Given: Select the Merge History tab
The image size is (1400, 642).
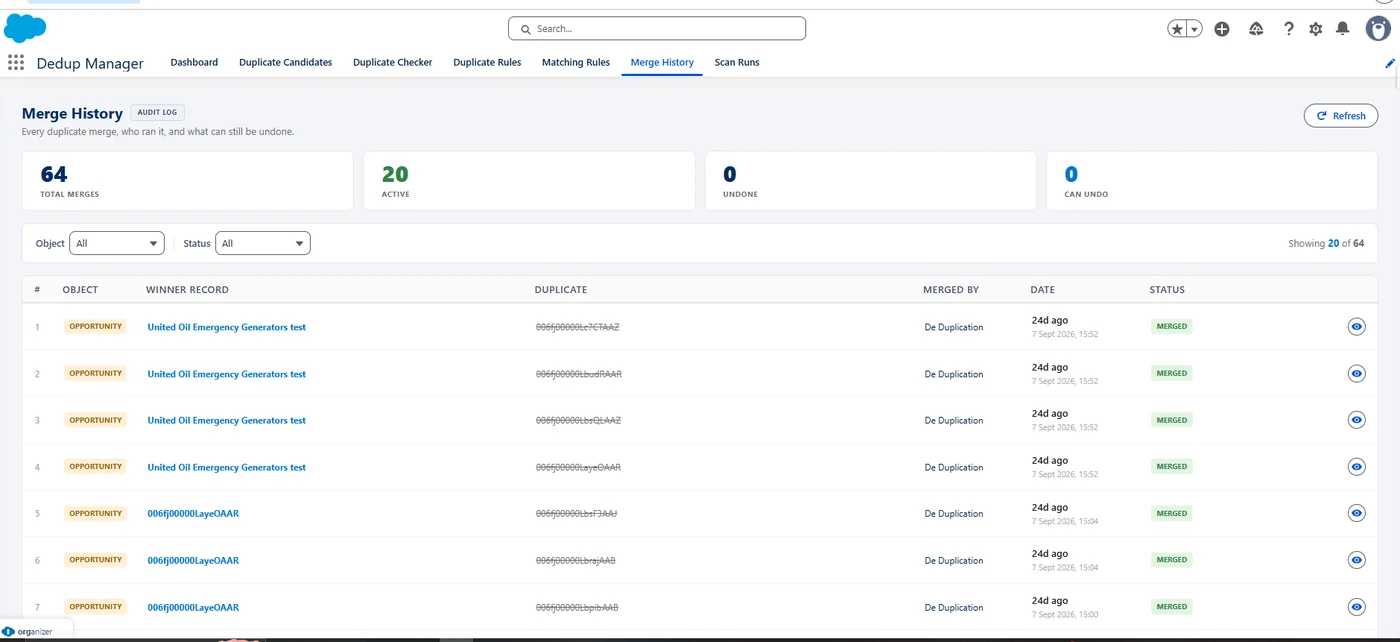Looking at the screenshot, I should [x=662, y=62].
